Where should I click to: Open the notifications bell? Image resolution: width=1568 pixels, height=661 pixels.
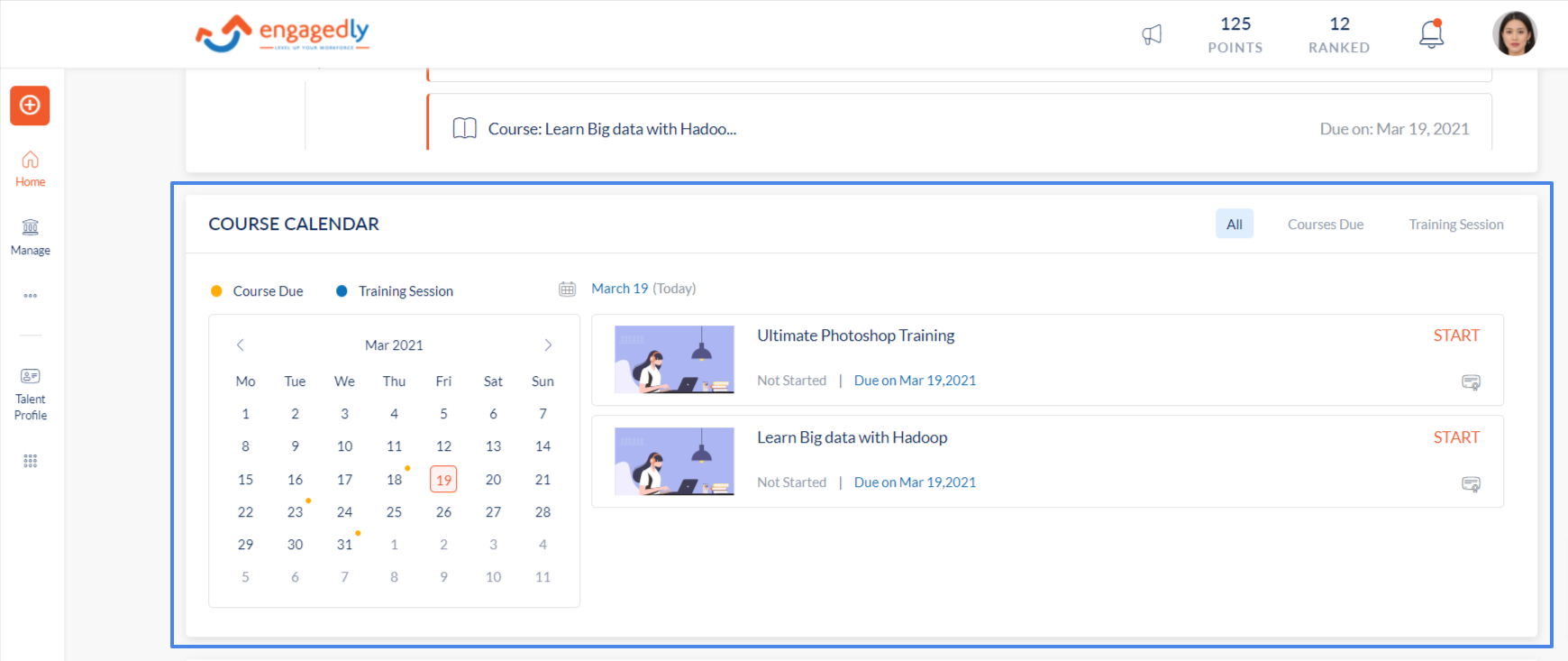pyautogui.click(x=1431, y=34)
